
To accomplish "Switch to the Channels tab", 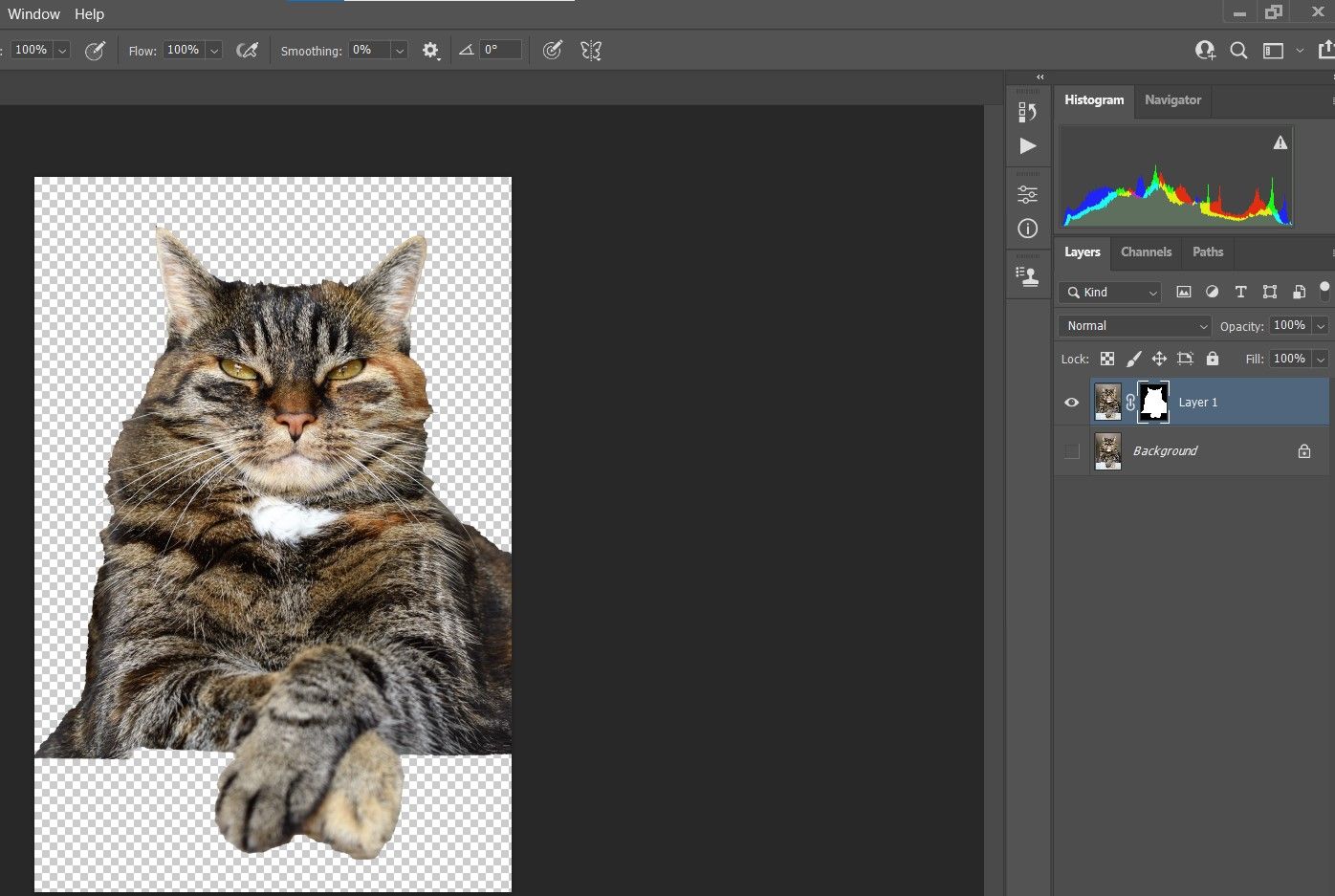I will click(x=1146, y=252).
